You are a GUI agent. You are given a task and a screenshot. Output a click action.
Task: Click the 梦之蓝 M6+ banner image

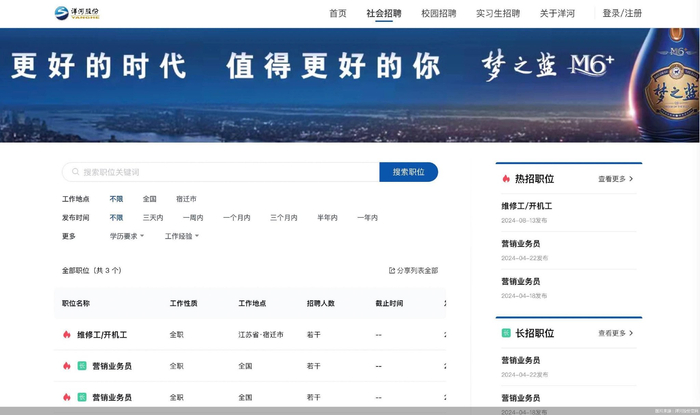350,85
